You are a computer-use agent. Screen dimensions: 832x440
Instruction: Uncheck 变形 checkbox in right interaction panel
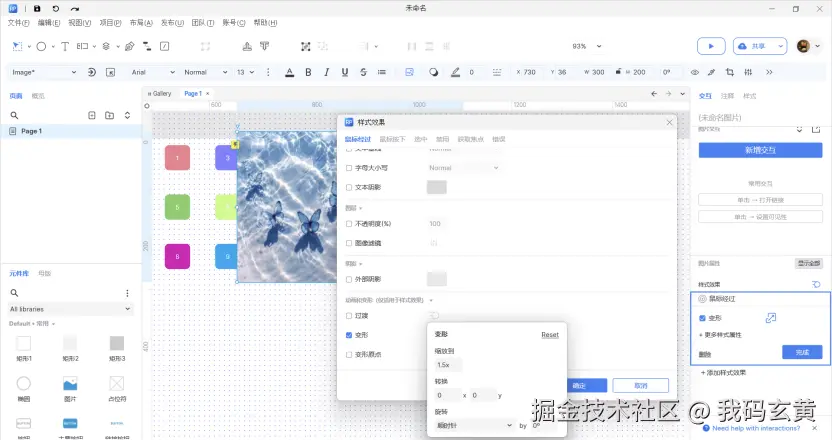click(703, 318)
